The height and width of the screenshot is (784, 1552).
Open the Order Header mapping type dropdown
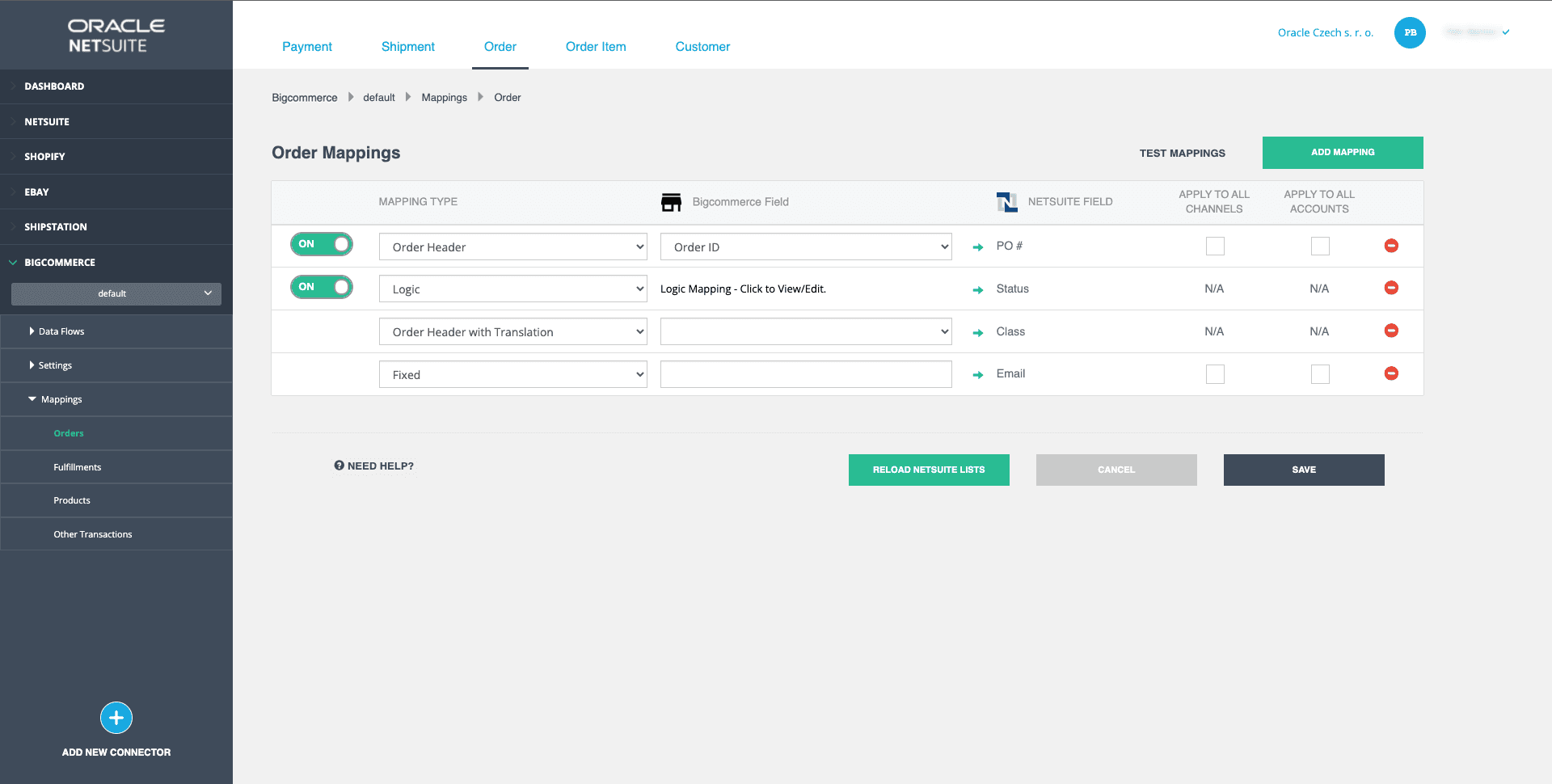pyautogui.click(x=513, y=247)
